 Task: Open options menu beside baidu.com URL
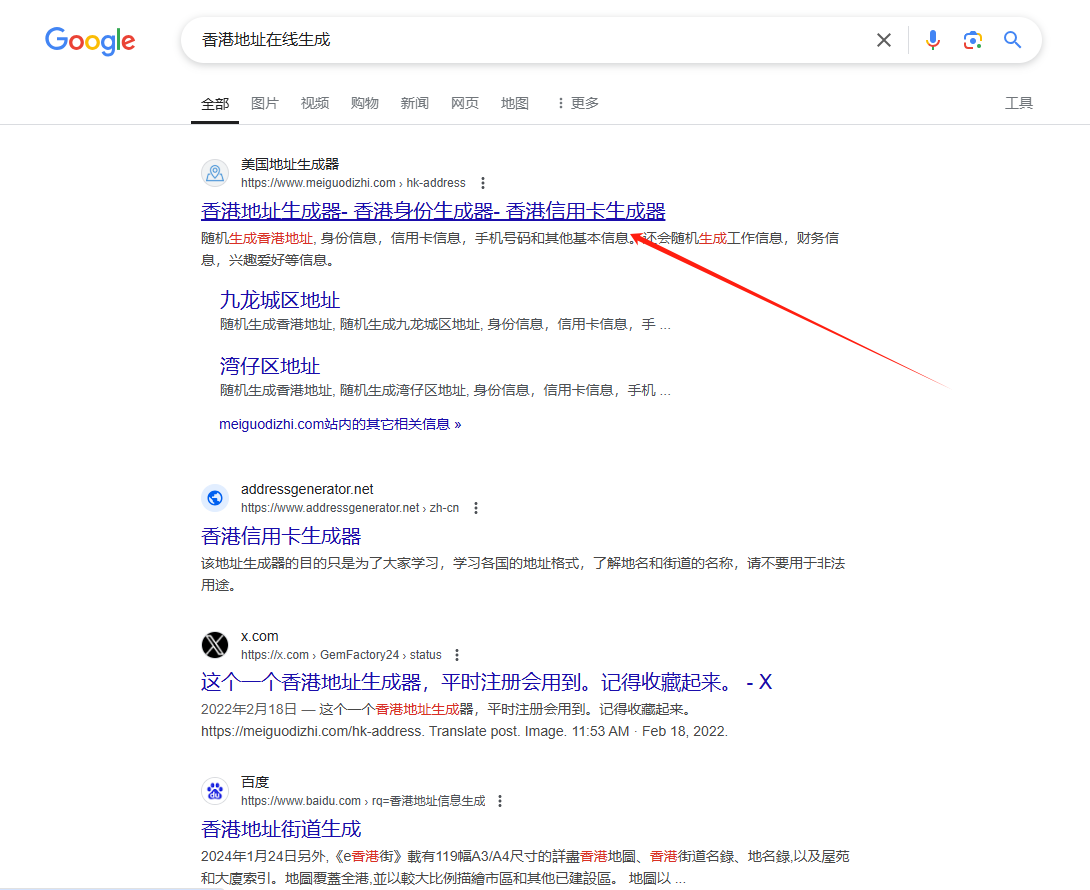pyautogui.click(x=500, y=801)
